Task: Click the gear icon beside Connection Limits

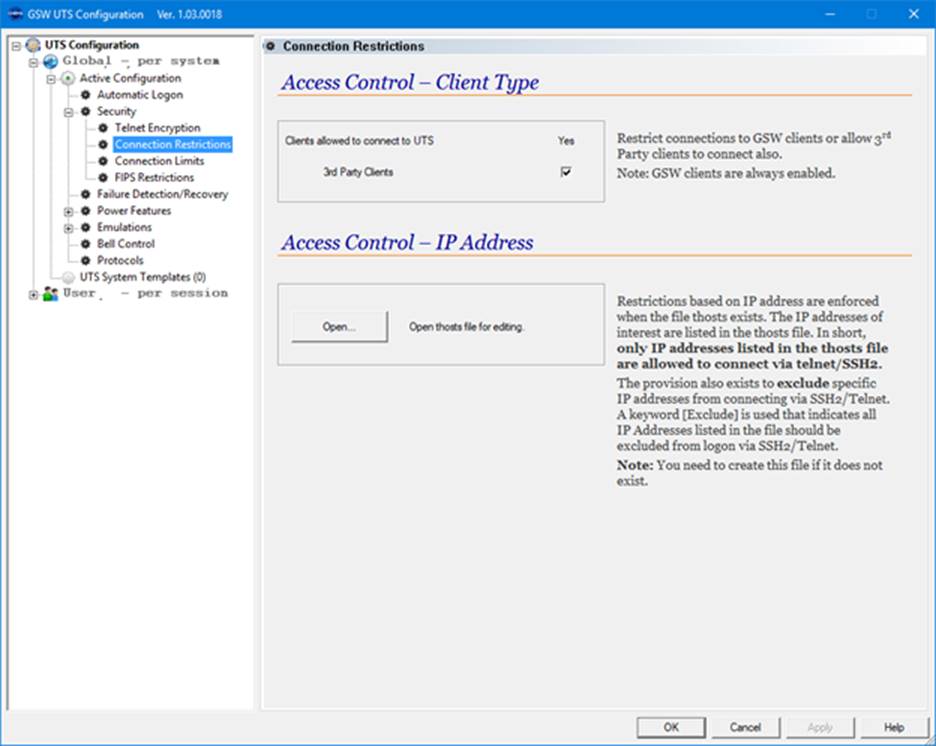Action: pos(103,161)
